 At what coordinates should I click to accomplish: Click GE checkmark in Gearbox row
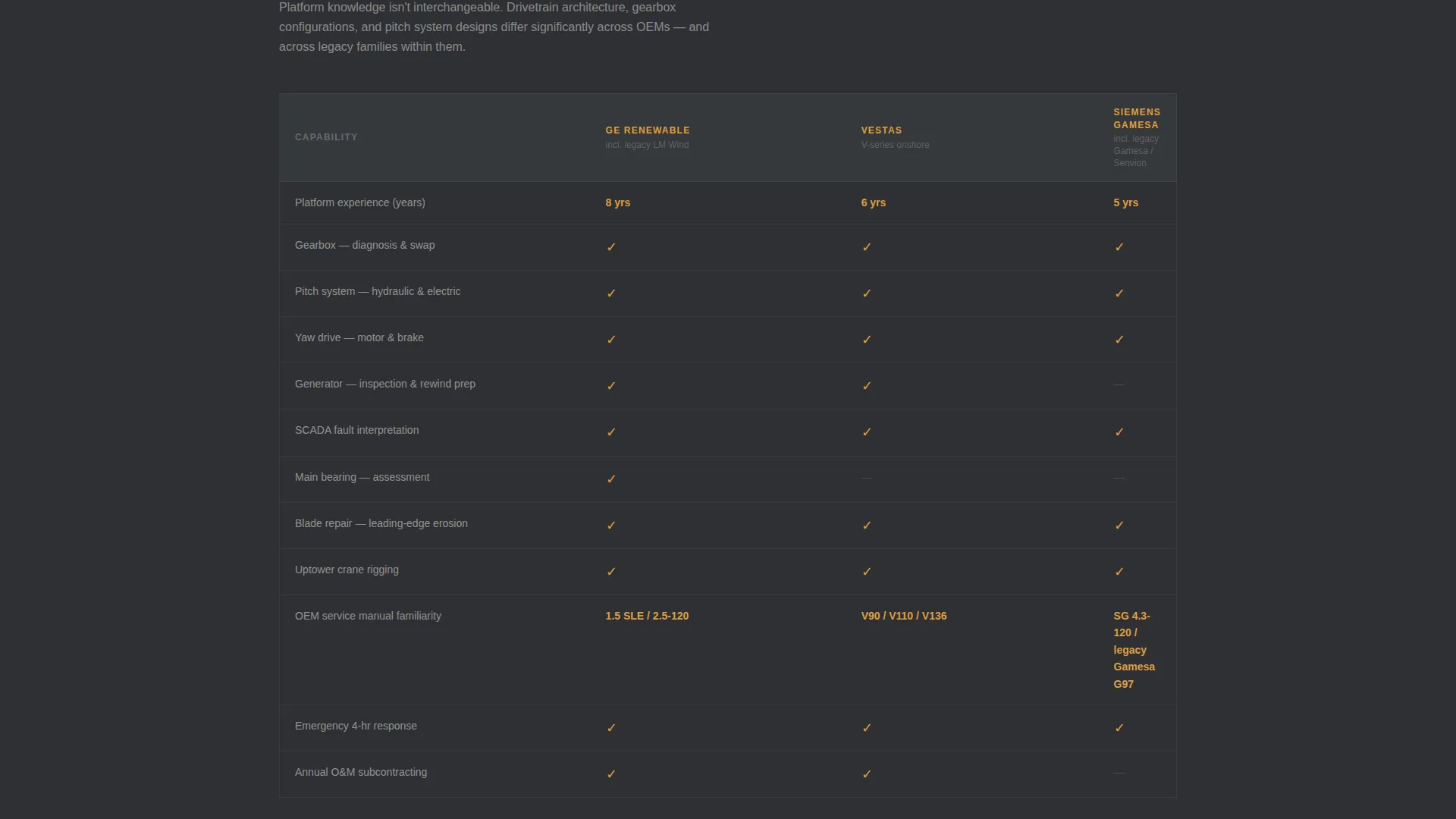click(611, 247)
